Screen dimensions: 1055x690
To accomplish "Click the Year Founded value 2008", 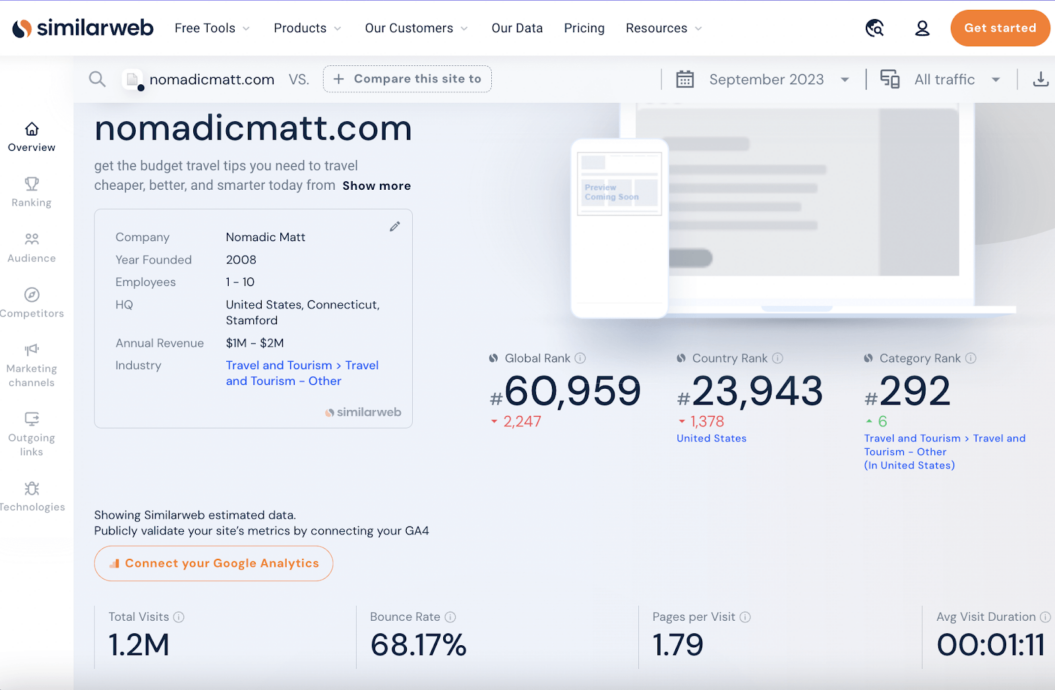I will (x=241, y=260).
